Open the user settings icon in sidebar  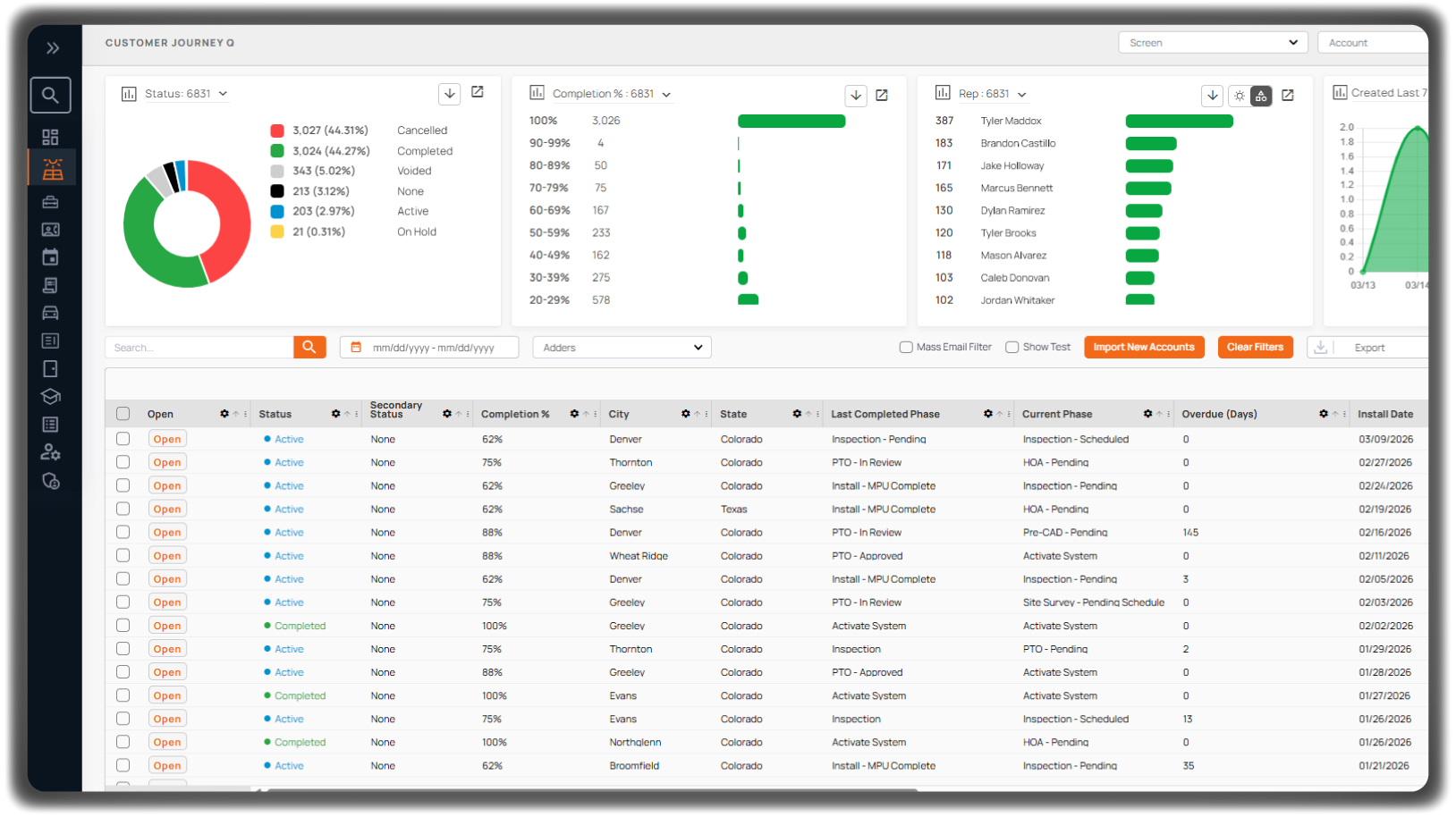pyautogui.click(x=50, y=452)
